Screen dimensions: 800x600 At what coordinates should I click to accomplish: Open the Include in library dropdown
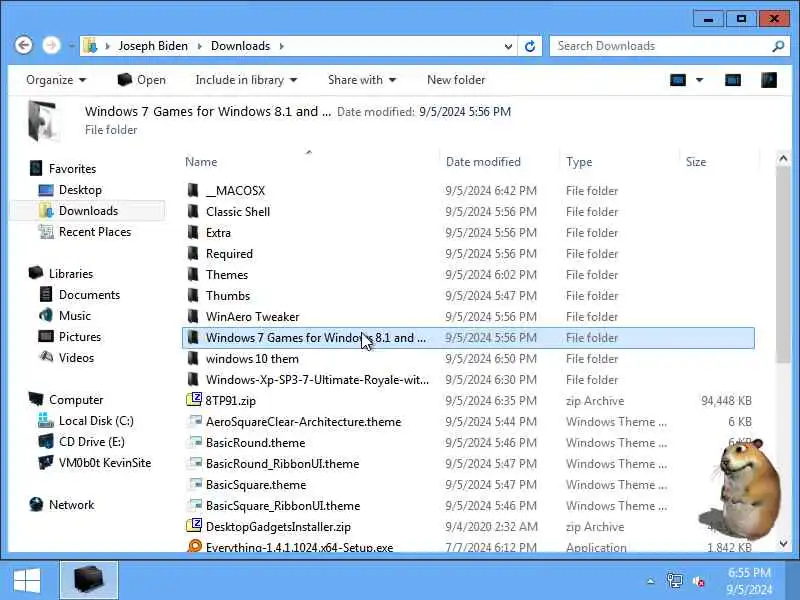[x=246, y=80]
